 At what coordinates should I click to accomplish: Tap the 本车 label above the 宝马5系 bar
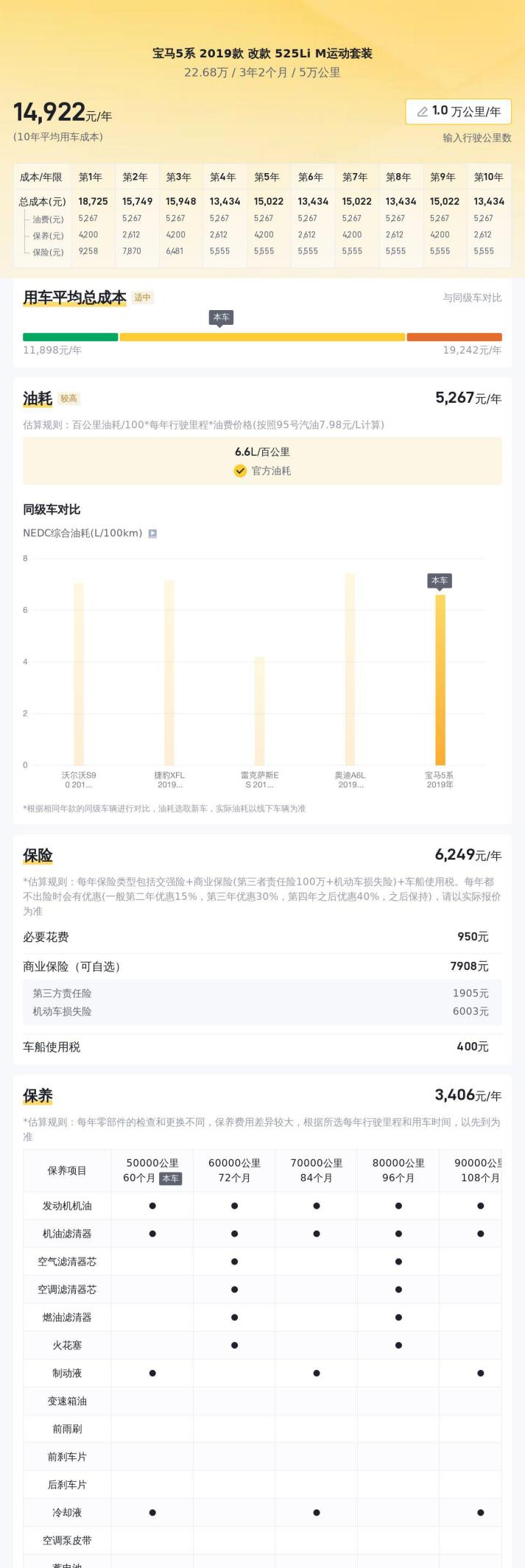[440, 581]
